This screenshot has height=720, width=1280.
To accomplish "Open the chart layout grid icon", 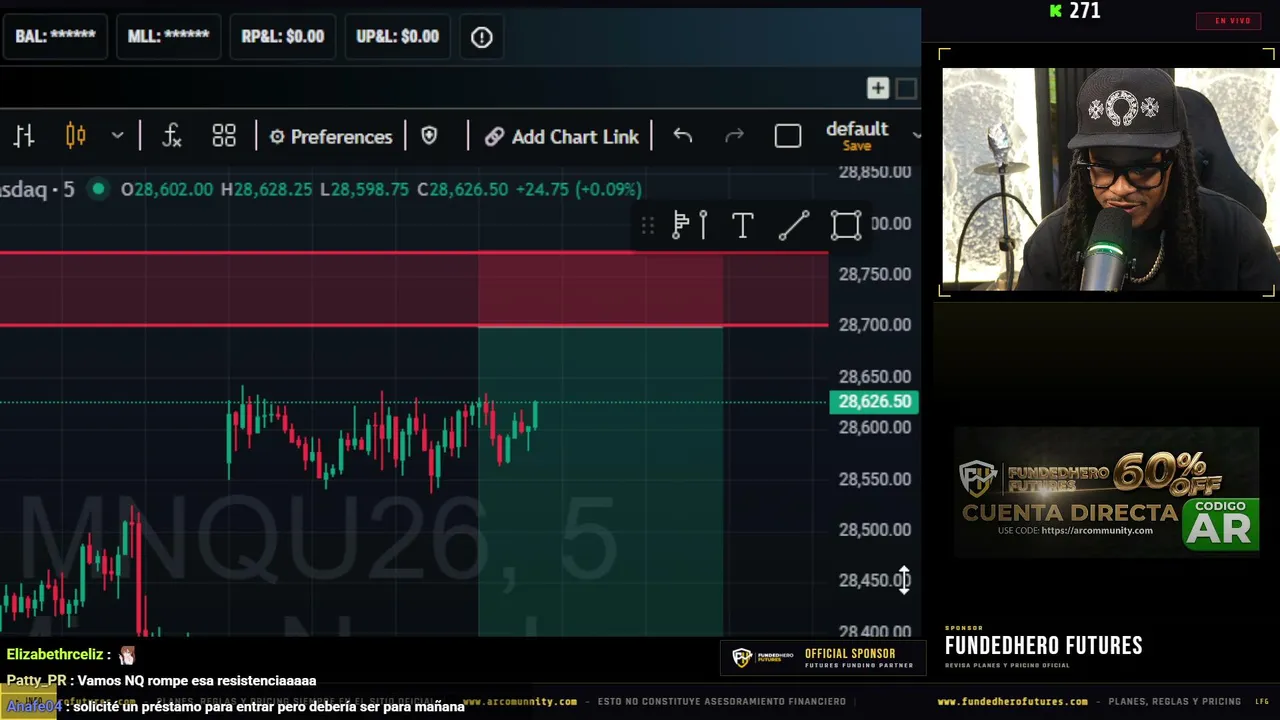I will click(224, 136).
